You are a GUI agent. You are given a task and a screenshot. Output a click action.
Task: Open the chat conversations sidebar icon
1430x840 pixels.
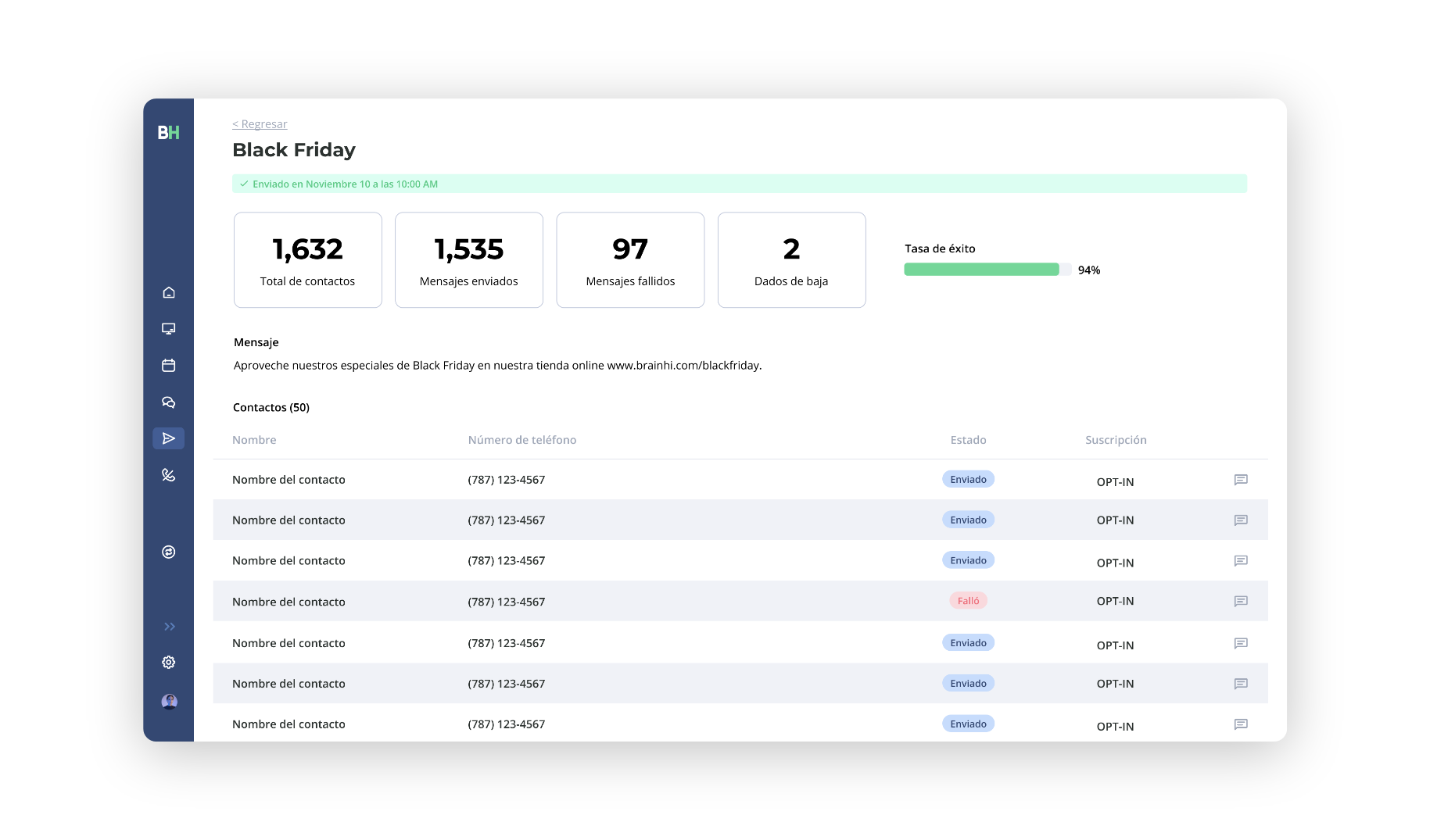pyautogui.click(x=168, y=402)
